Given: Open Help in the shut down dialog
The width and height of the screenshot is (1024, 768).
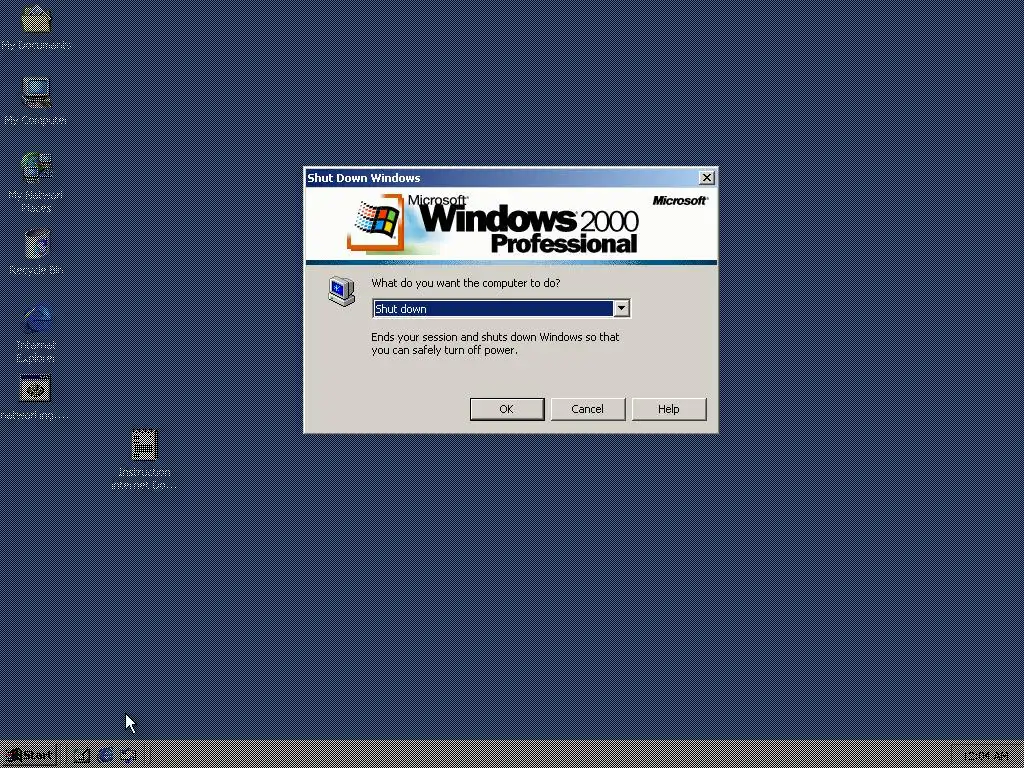Looking at the screenshot, I should tap(669, 409).
